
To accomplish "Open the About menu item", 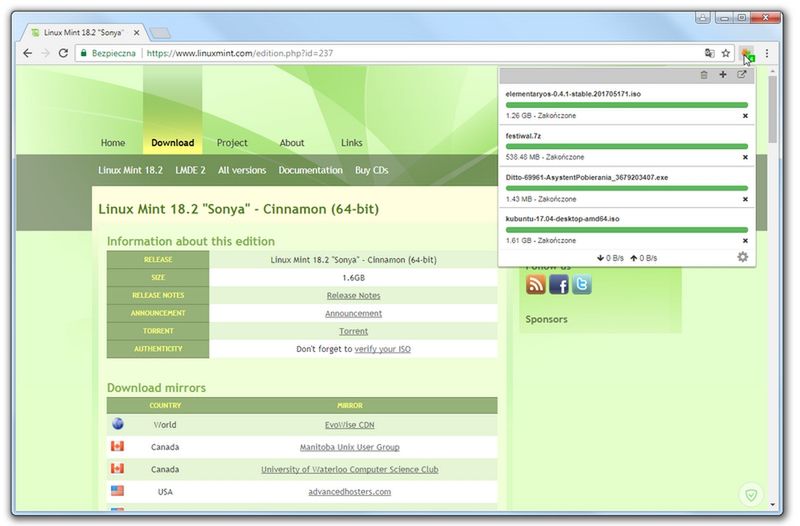I will (x=292, y=143).
